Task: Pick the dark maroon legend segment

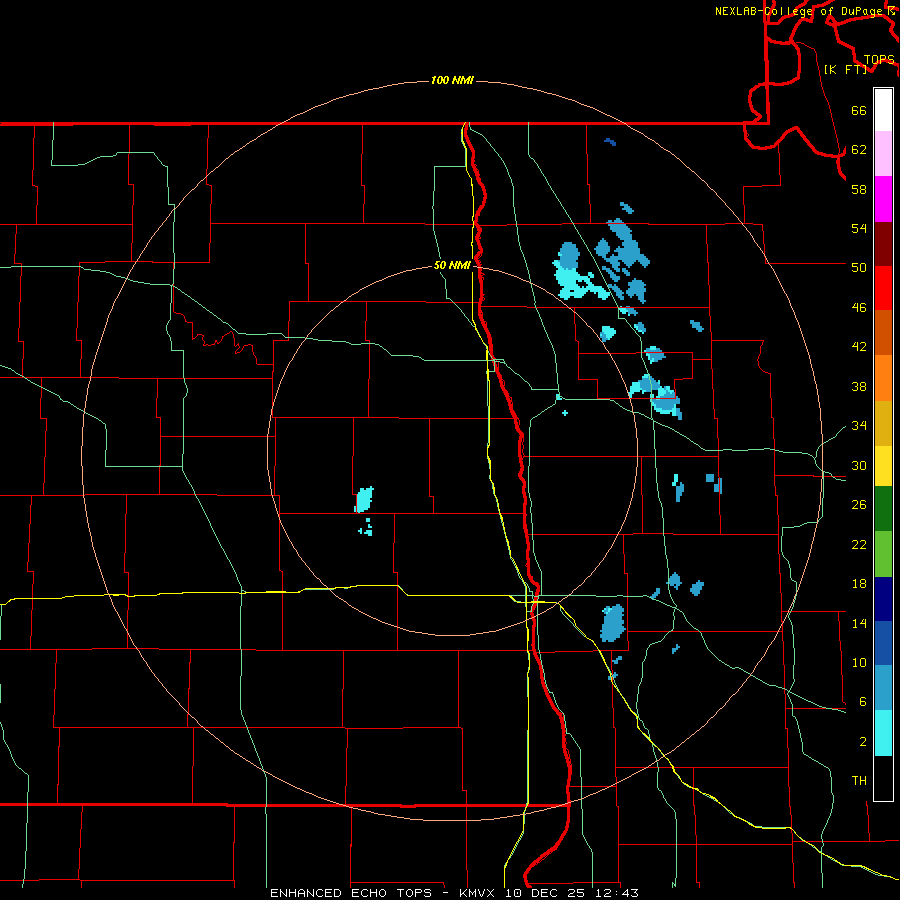Action: point(883,244)
